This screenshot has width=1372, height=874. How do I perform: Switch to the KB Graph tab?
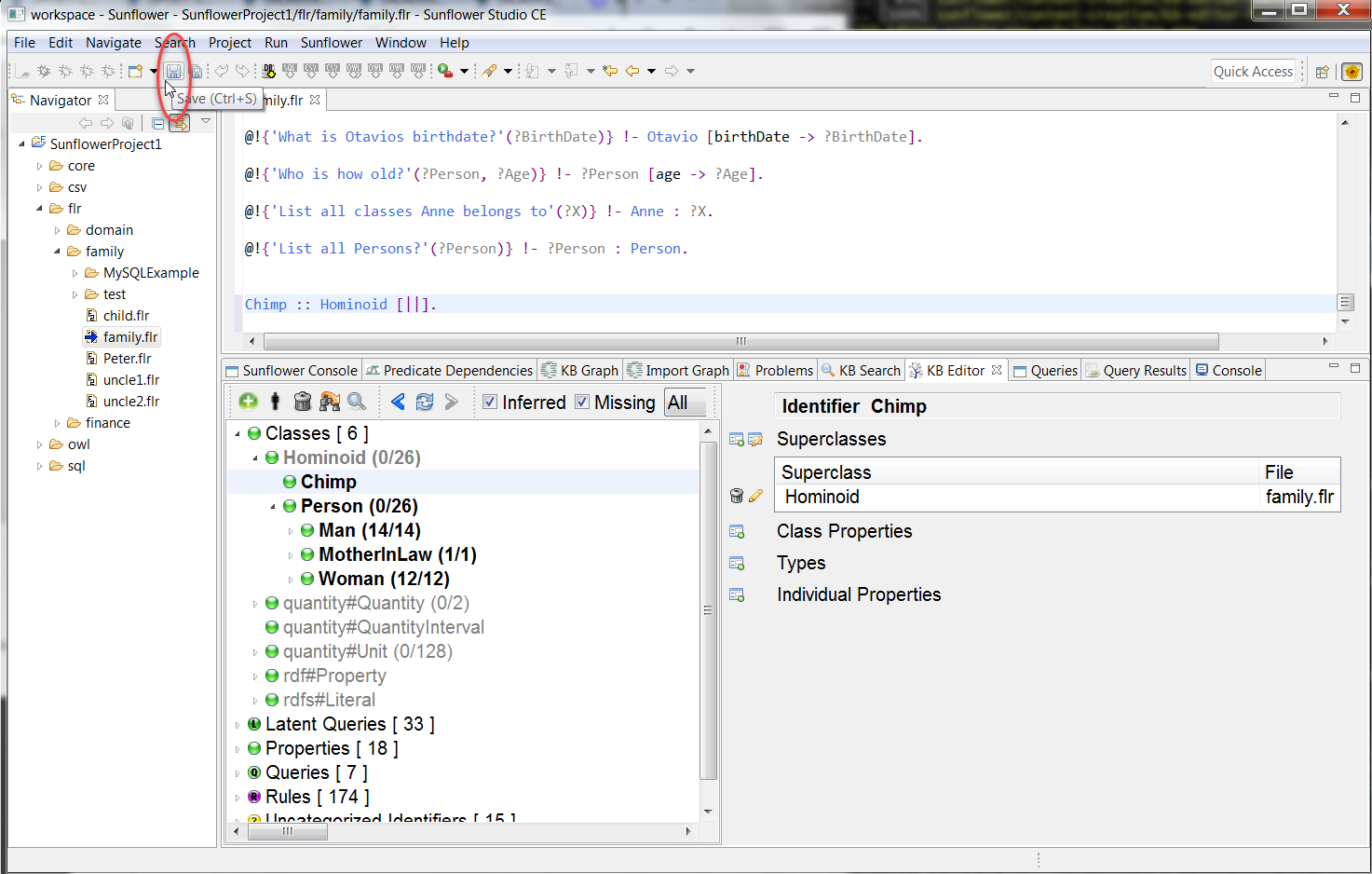click(580, 371)
